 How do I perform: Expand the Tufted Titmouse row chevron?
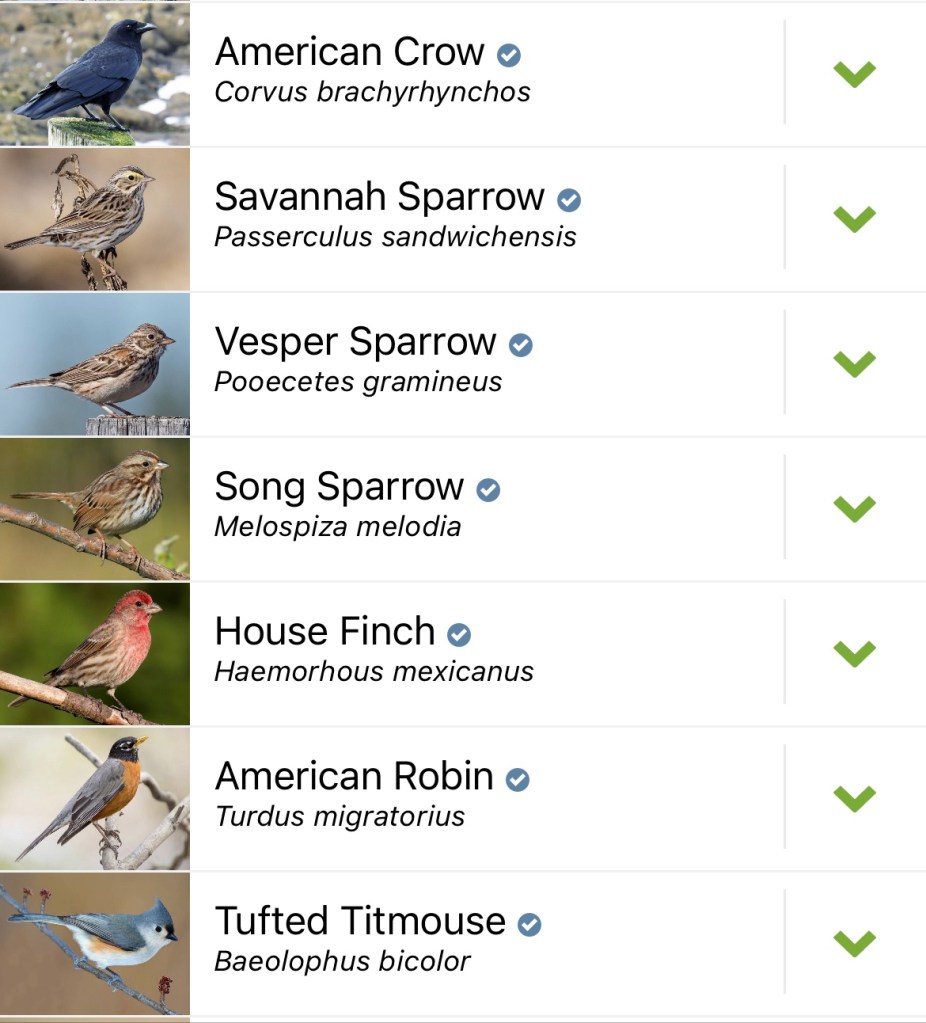click(x=854, y=942)
